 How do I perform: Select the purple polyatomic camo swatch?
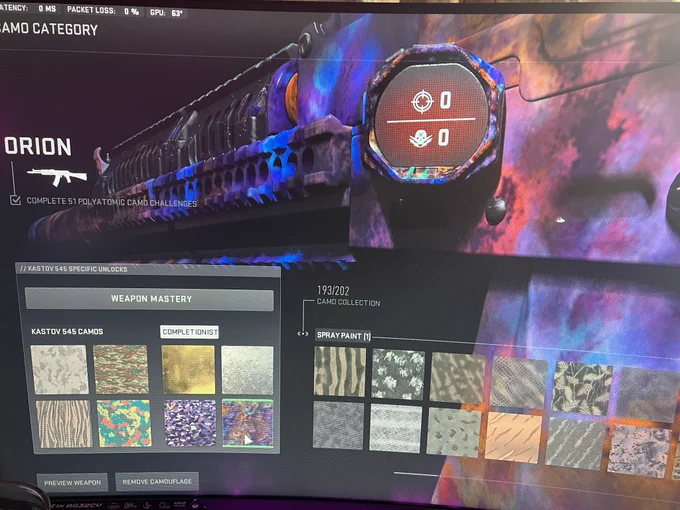click(x=190, y=423)
